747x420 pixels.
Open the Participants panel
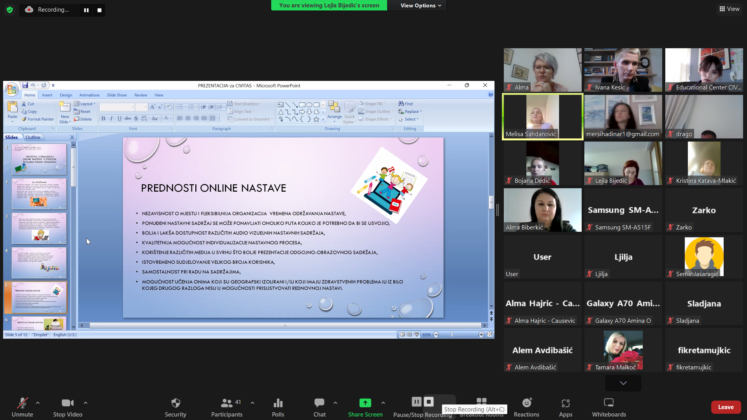point(227,407)
